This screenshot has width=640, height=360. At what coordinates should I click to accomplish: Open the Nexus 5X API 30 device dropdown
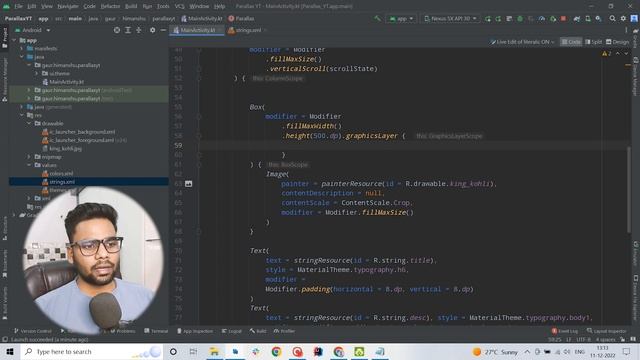click(450, 18)
